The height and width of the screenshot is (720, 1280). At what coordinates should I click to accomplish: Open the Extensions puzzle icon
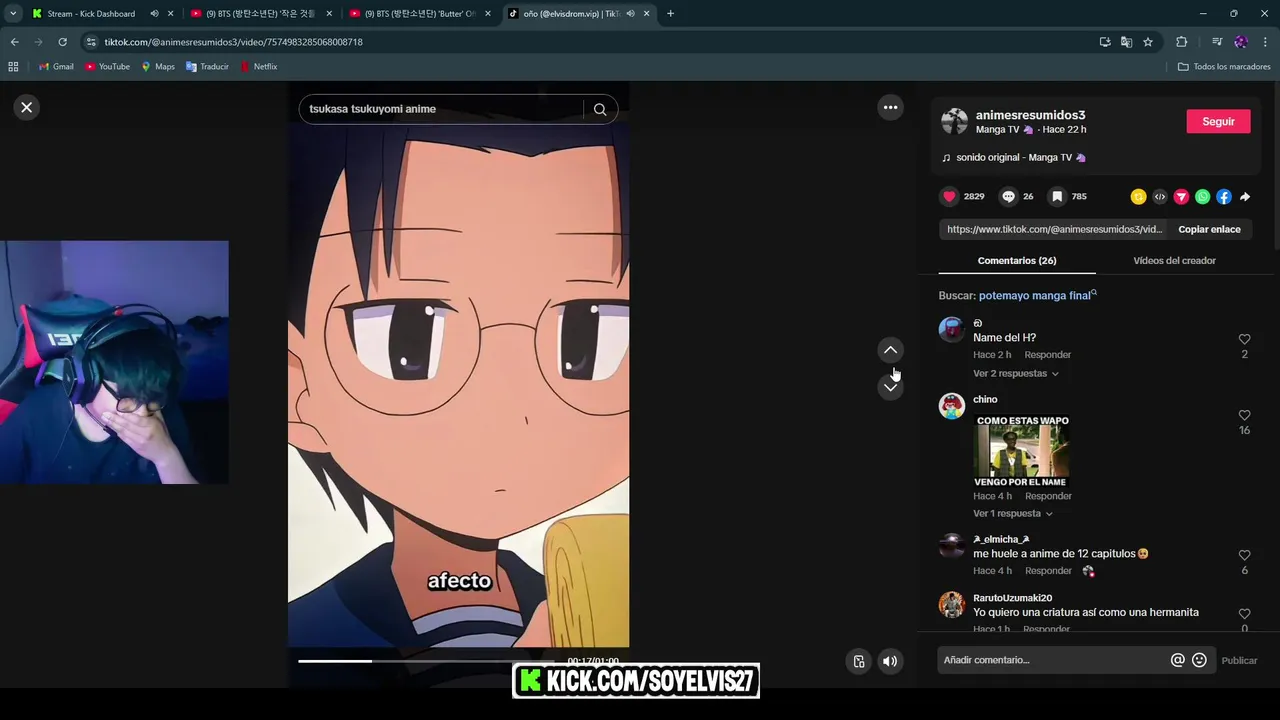1181,42
